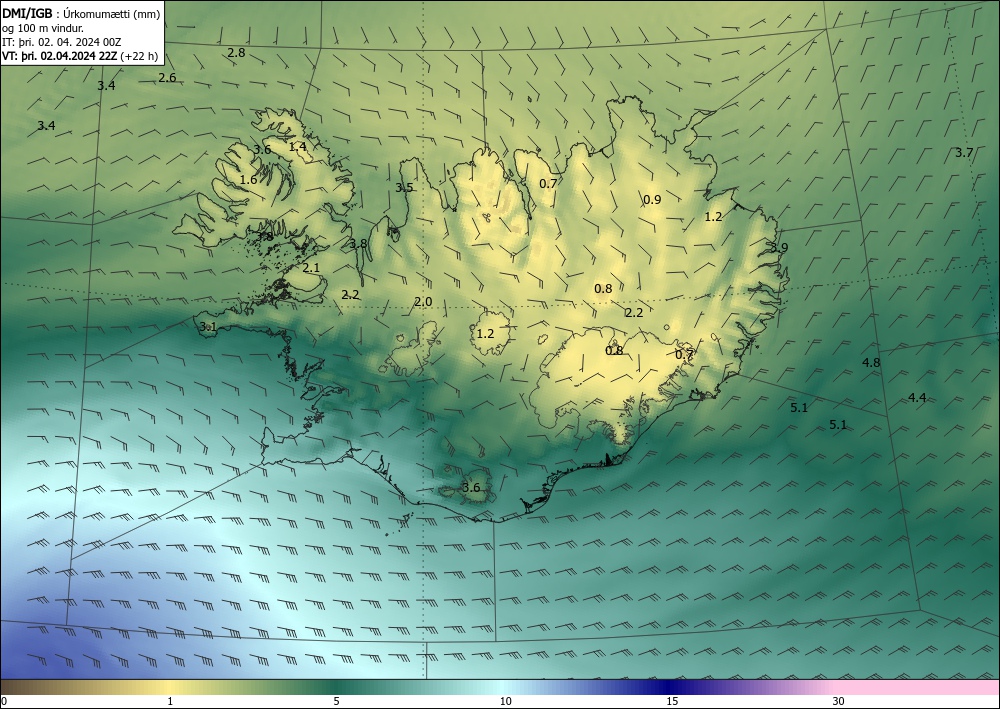Click the 0.9 precipitation value
Image resolution: width=1000 pixels, height=709 pixels.
(652, 200)
